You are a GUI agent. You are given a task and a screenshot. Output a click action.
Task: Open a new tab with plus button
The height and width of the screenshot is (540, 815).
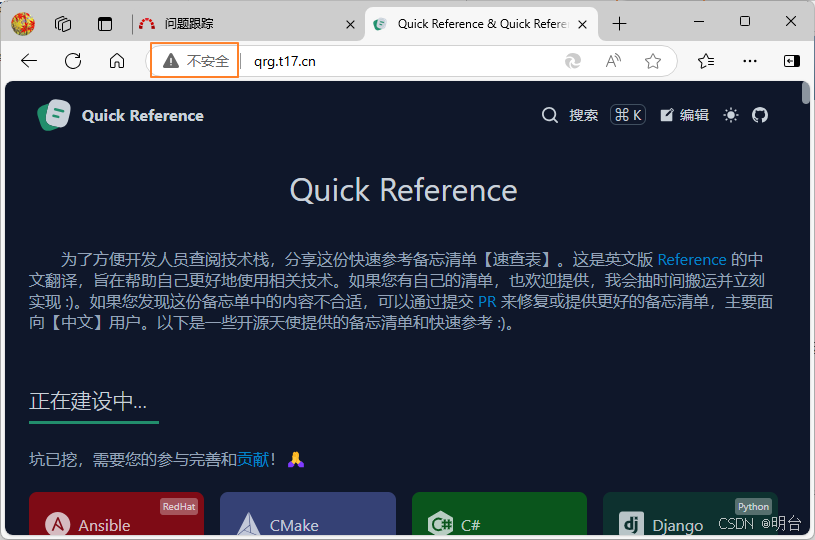[619, 24]
